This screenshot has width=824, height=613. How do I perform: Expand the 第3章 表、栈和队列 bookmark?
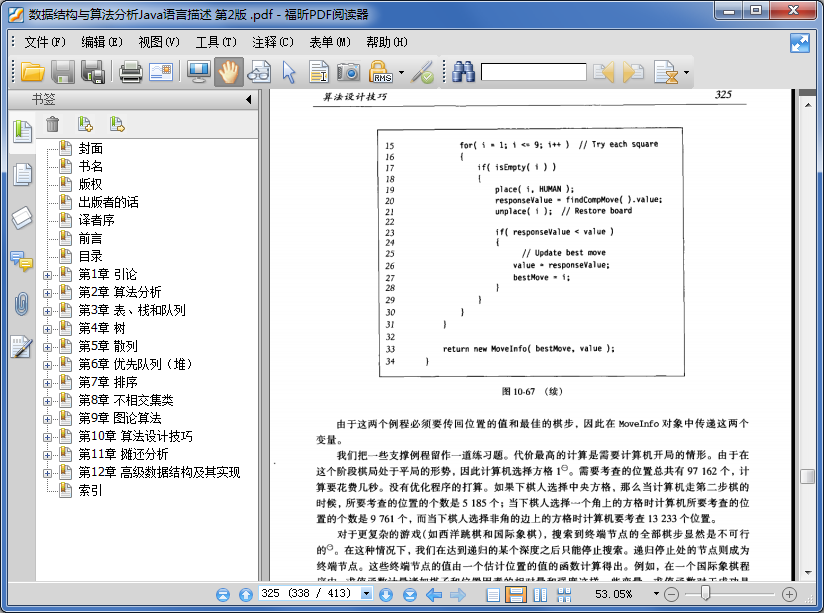click(x=47, y=311)
